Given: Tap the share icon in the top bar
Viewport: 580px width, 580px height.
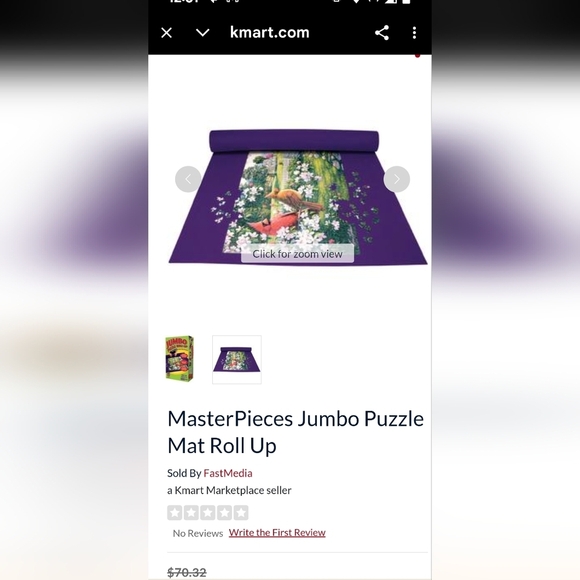Looking at the screenshot, I should pos(382,33).
